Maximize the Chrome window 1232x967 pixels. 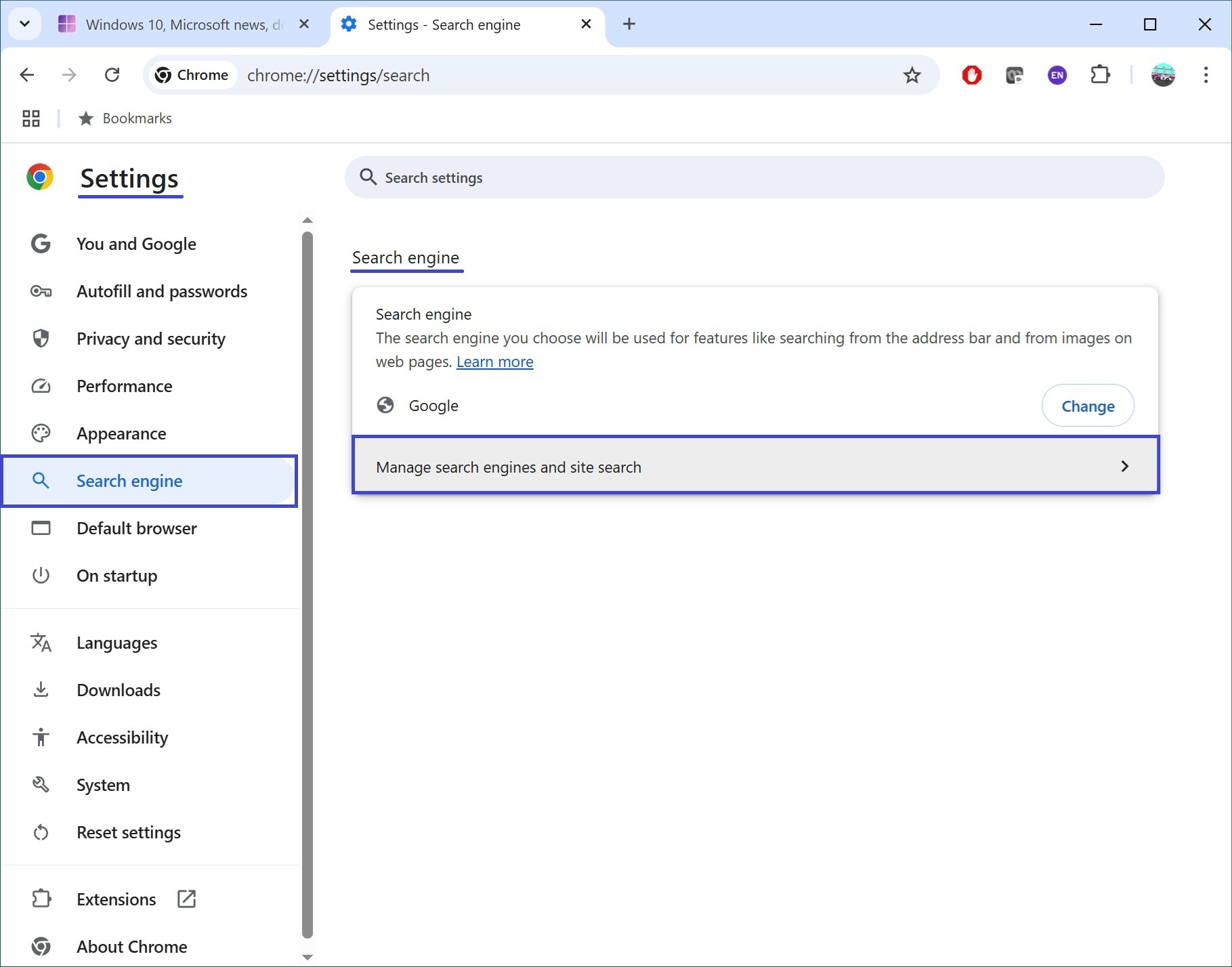point(1150,24)
